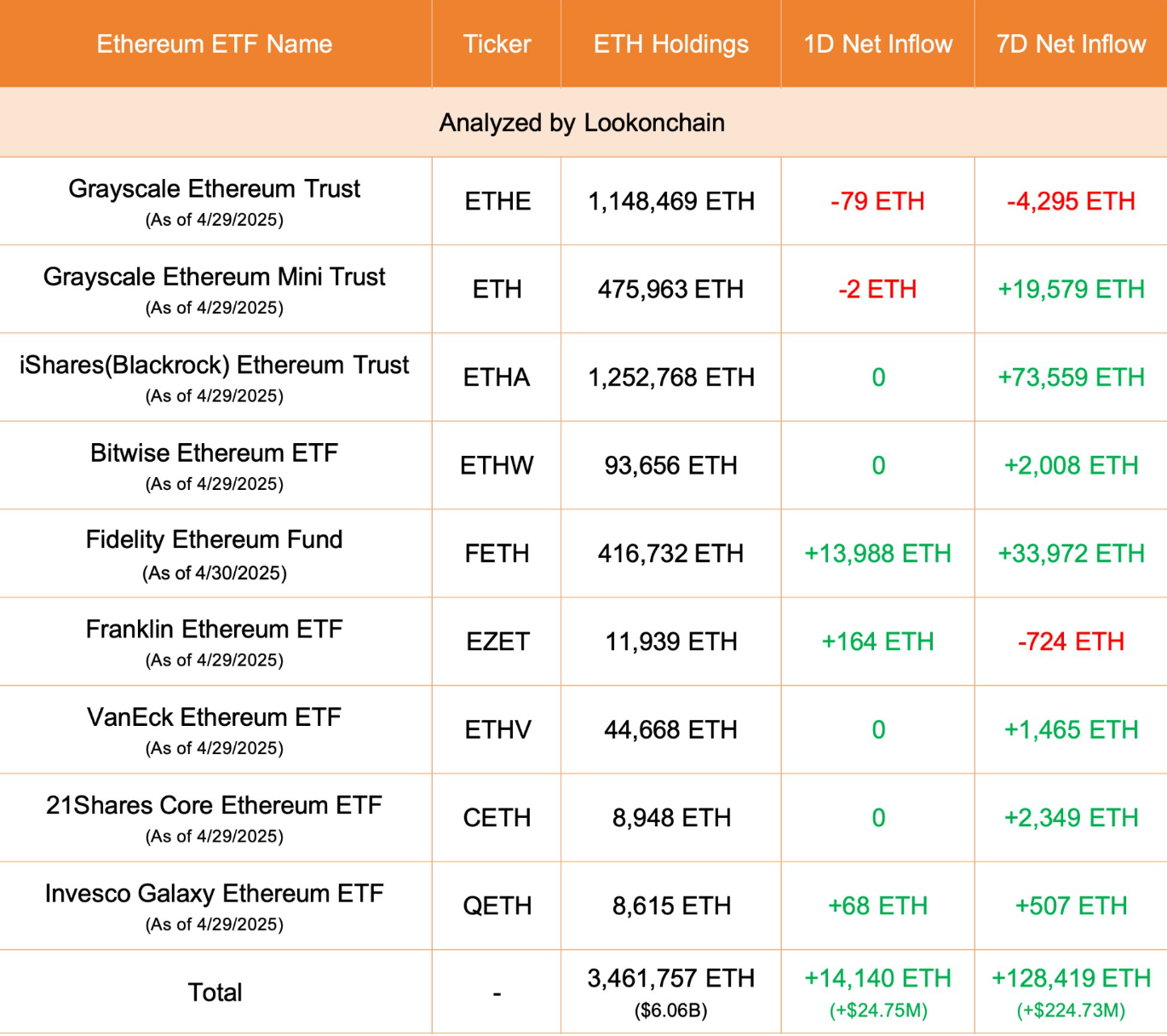Click the "1,252,768 ETH" holdings value
1167x1036 pixels.
click(x=671, y=377)
